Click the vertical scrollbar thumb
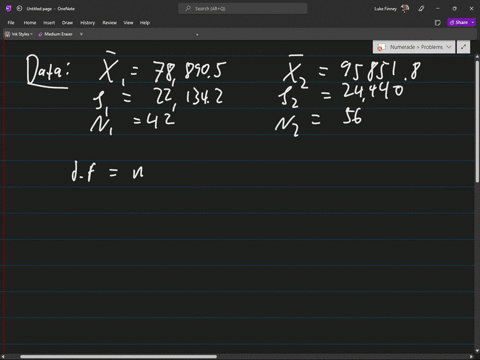 pyautogui.click(x=477, y=122)
